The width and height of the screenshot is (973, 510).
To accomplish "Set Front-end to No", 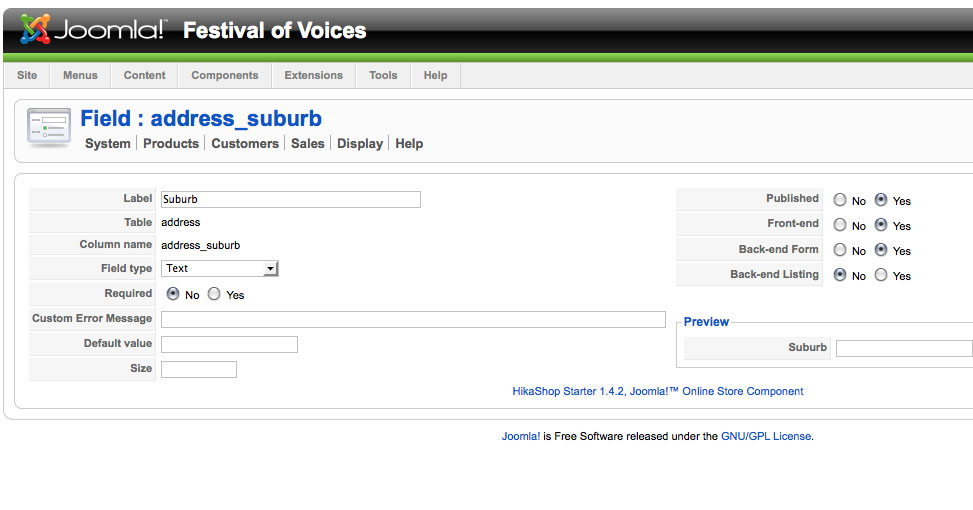I will coord(840,225).
